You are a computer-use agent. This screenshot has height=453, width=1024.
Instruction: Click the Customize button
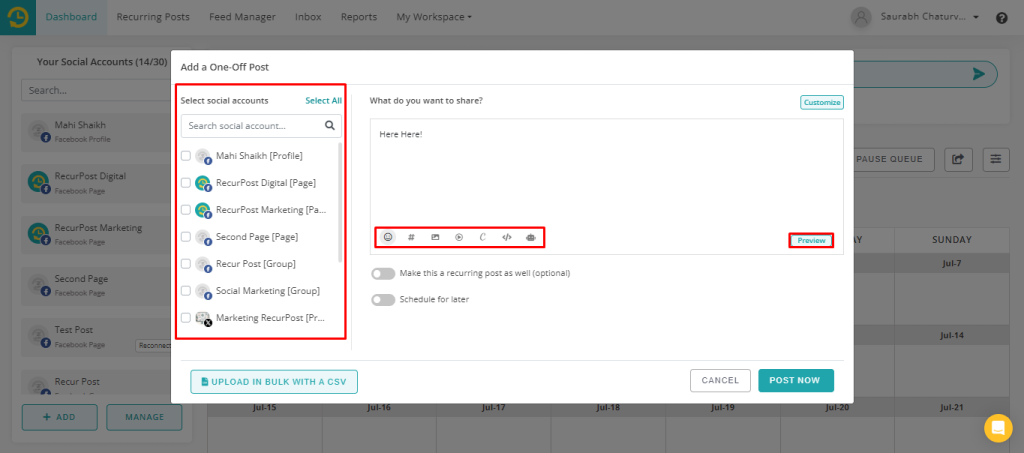822,102
